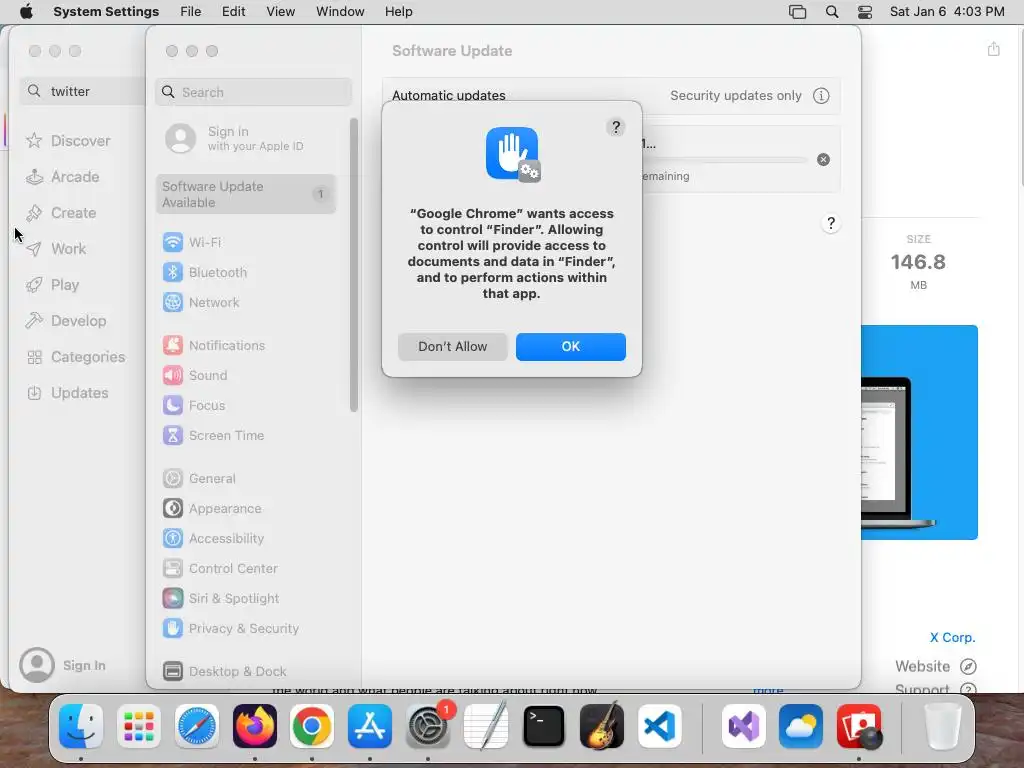
Task: Open Network settings in the sidebar
Action: click(246, 302)
